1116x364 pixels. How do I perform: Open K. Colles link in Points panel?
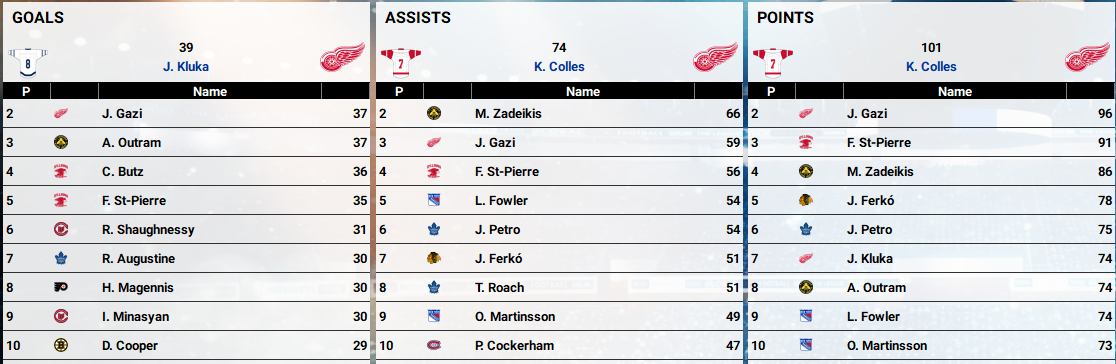(x=931, y=67)
